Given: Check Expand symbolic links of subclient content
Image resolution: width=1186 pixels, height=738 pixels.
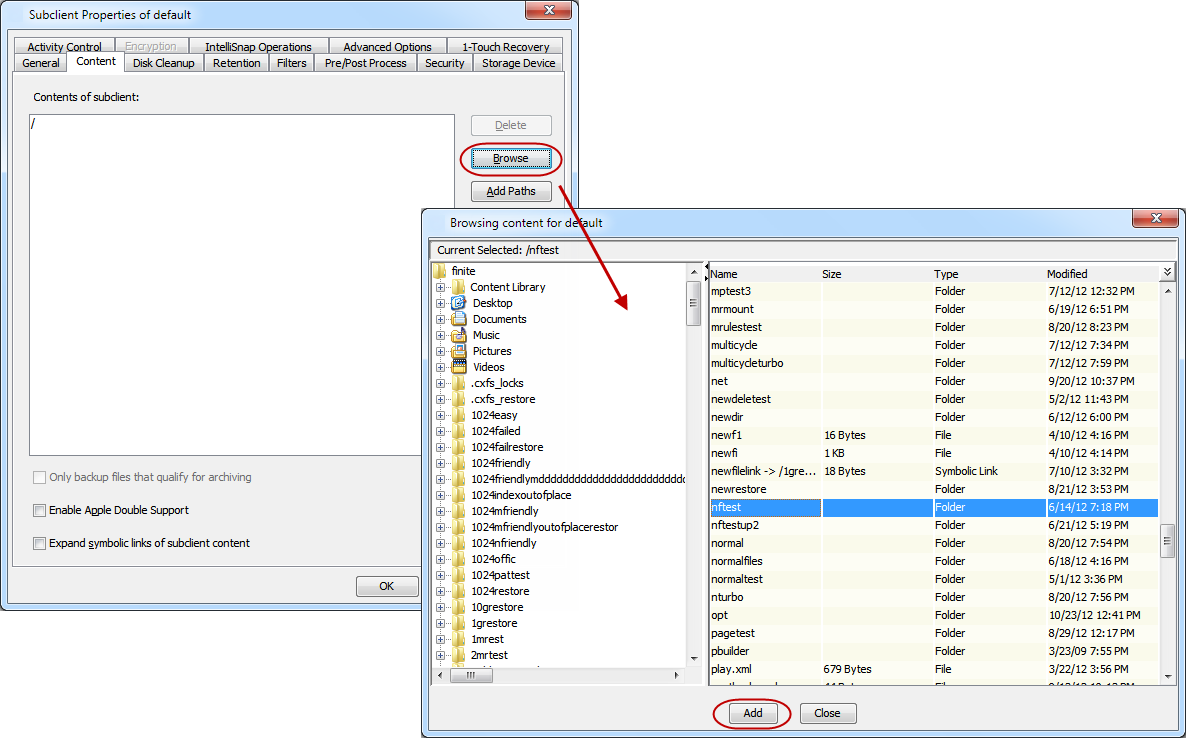Looking at the screenshot, I should click(40, 544).
